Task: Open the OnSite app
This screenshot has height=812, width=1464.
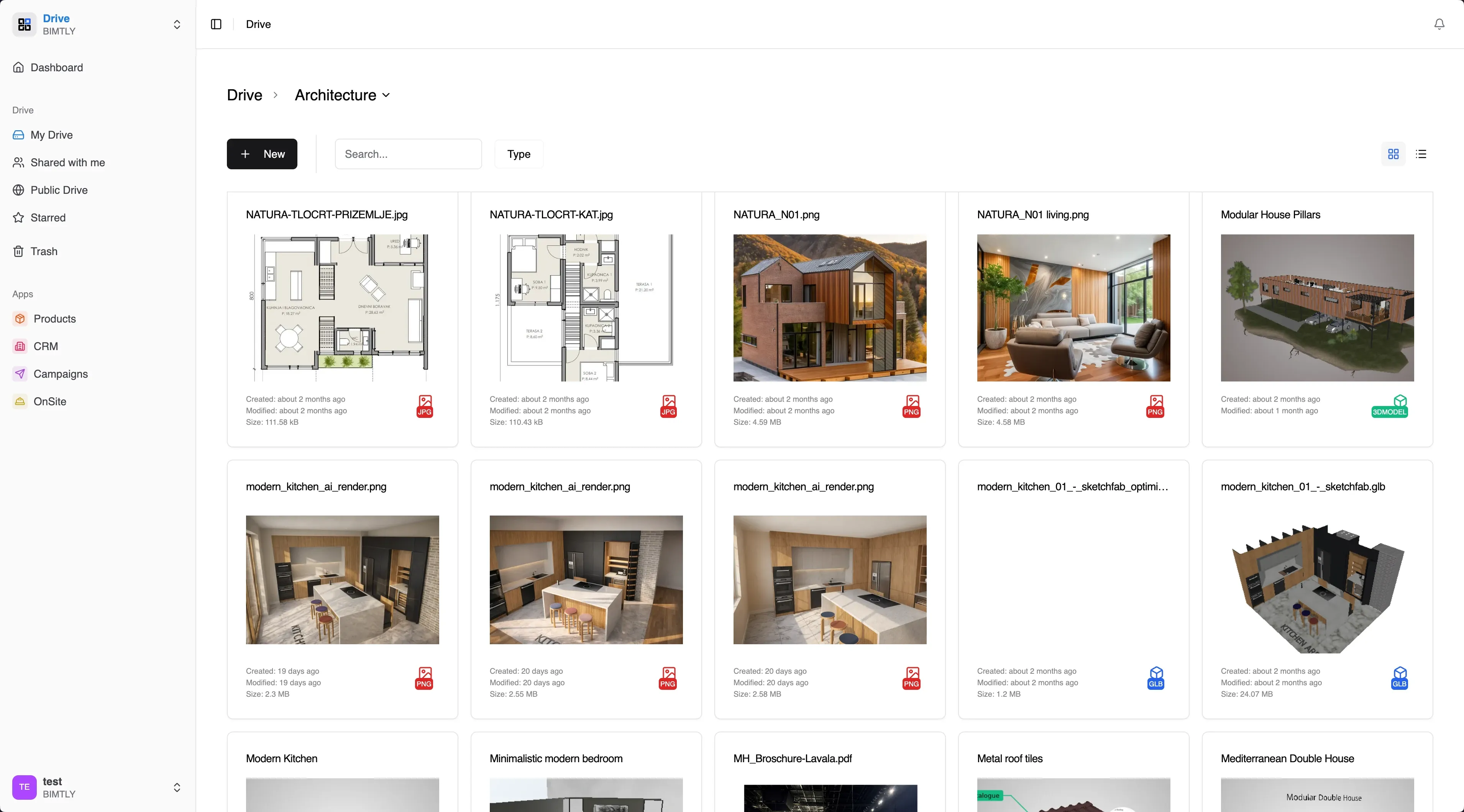Action: tap(50, 401)
